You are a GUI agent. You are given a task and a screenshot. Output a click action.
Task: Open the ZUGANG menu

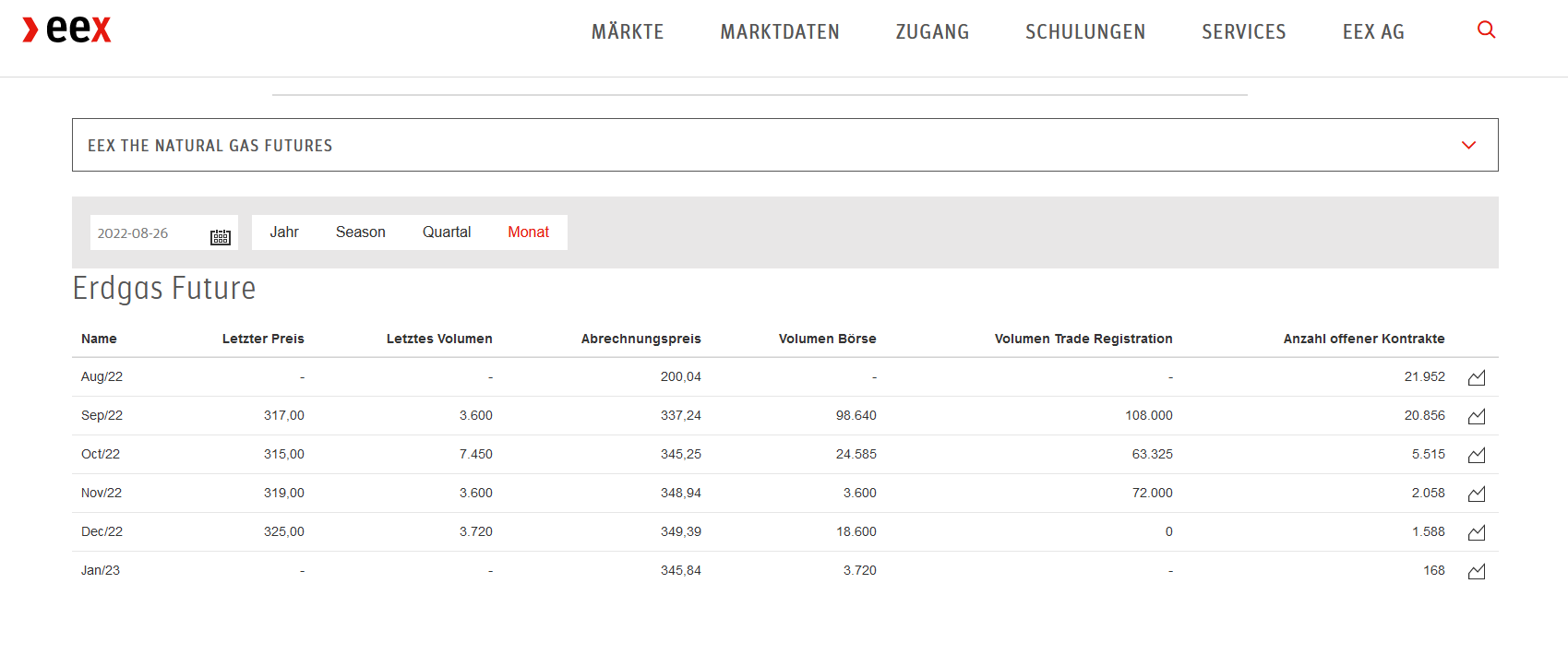pos(932,32)
